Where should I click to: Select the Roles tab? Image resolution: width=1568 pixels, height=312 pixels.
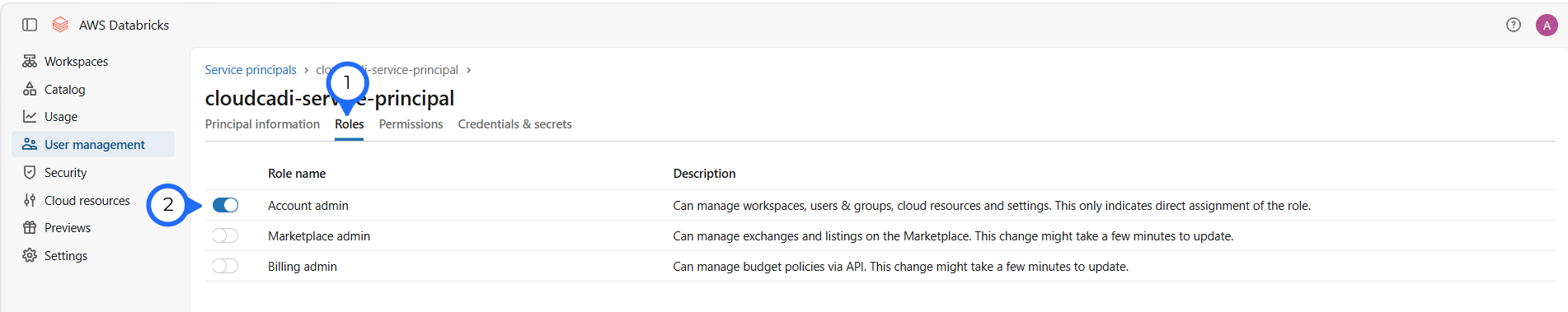[350, 124]
